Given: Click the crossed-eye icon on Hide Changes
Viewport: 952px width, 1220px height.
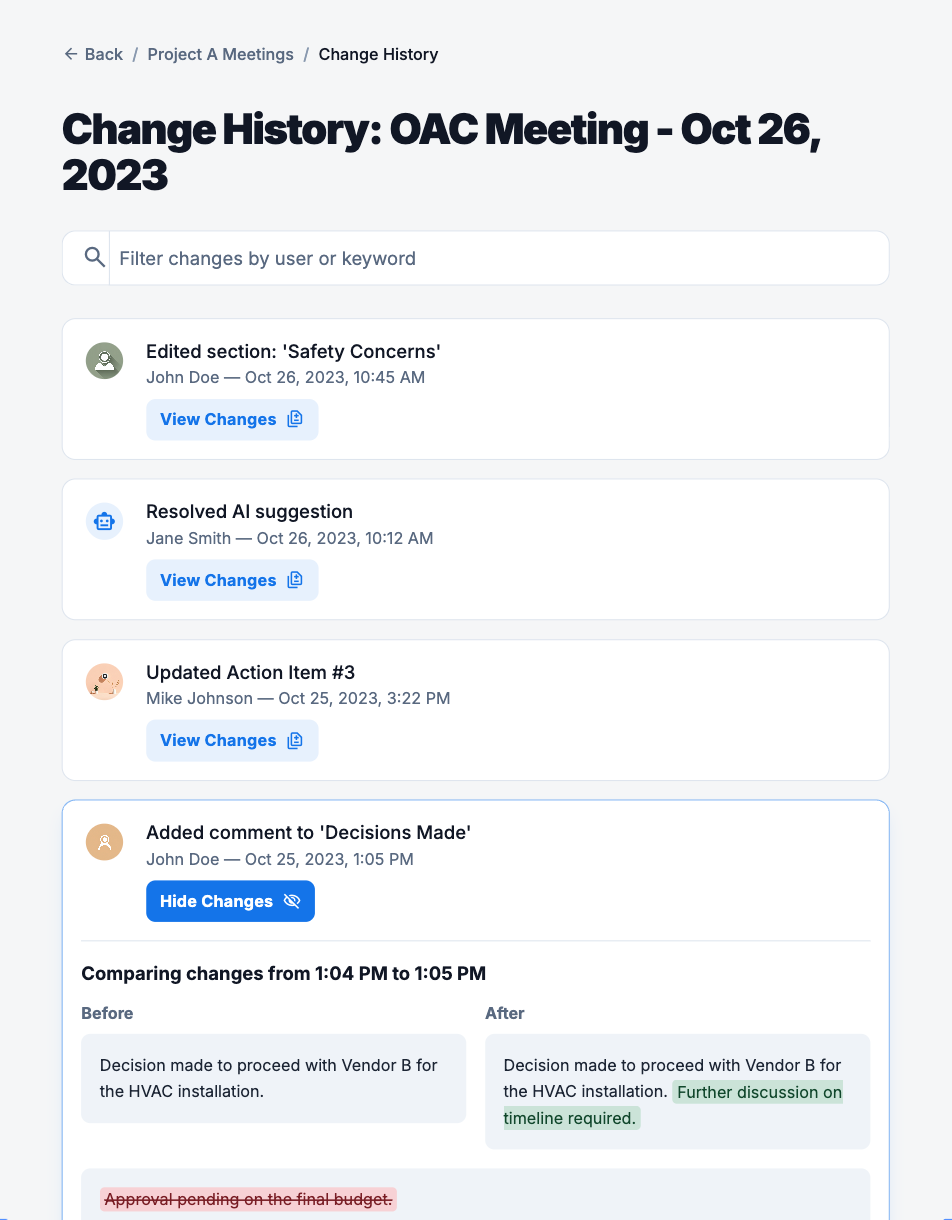Looking at the screenshot, I should click(292, 901).
